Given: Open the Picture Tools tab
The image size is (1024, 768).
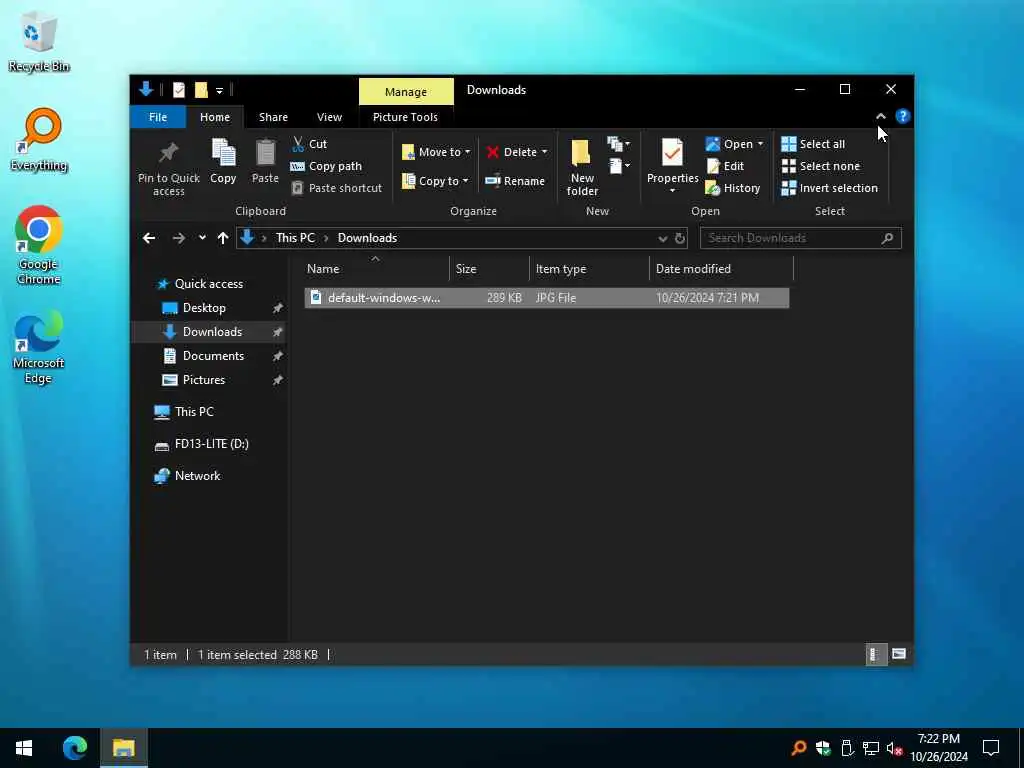Looking at the screenshot, I should 405,117.
